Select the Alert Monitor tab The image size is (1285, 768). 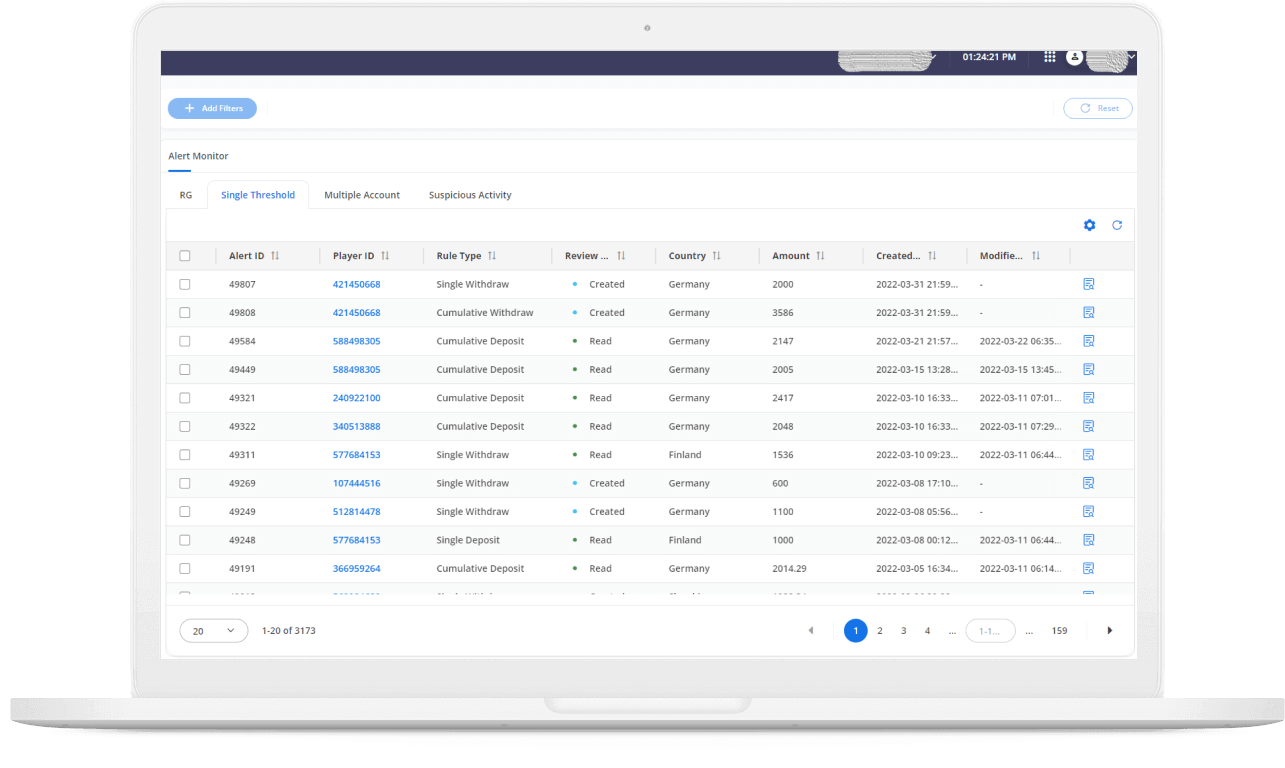(198, 157)
